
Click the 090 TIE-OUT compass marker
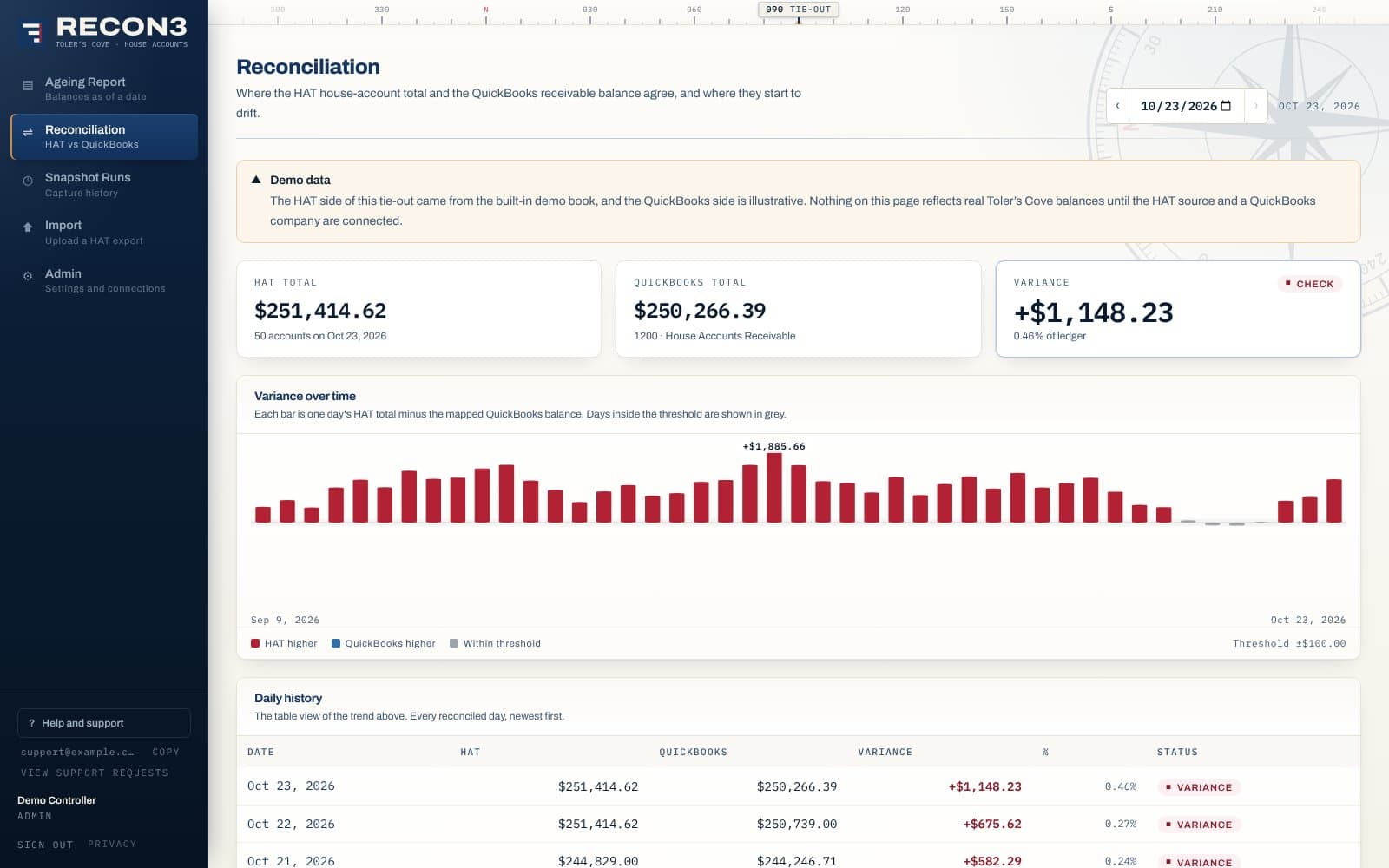pos(799,10)
